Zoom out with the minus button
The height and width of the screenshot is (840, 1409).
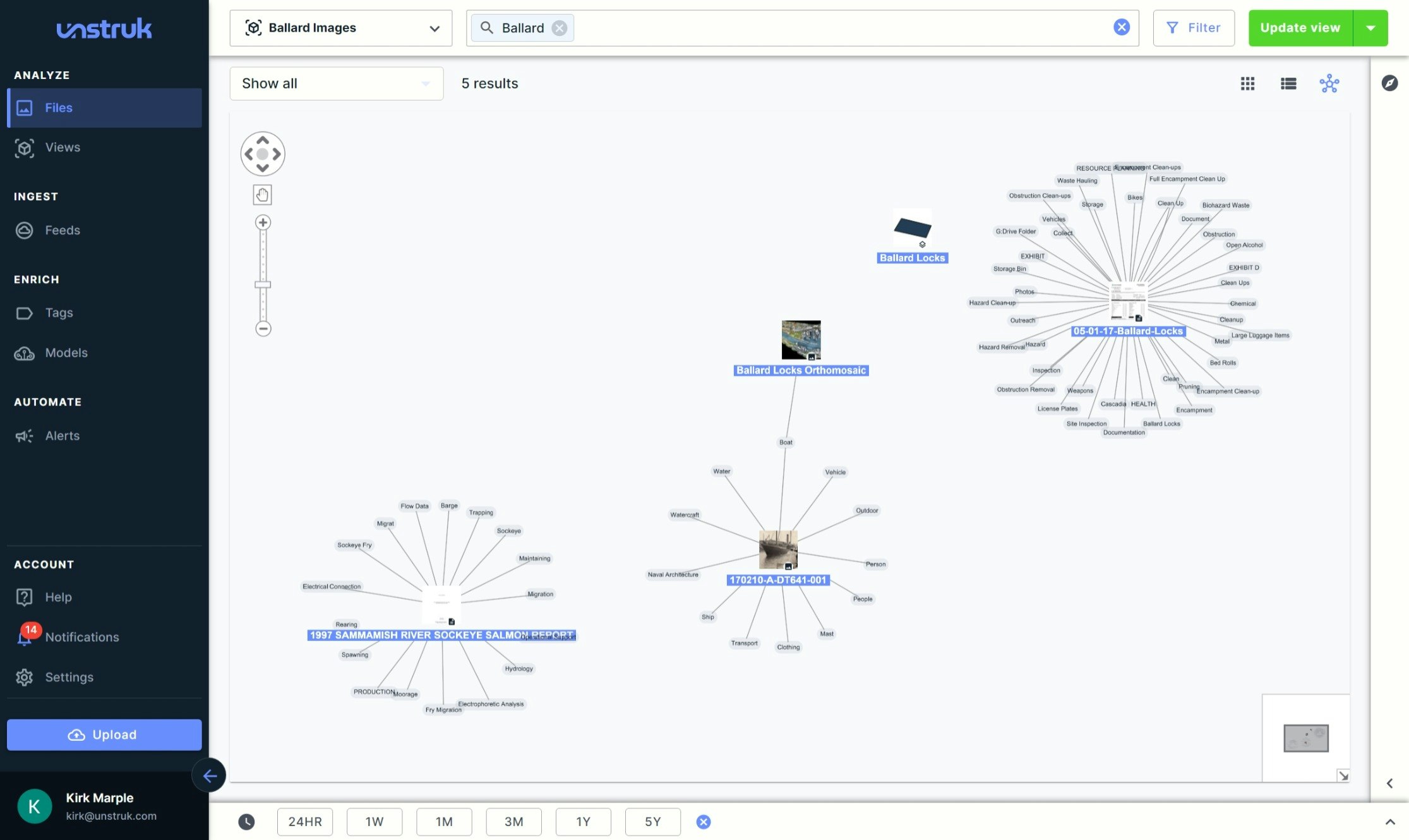pos(263,328)
